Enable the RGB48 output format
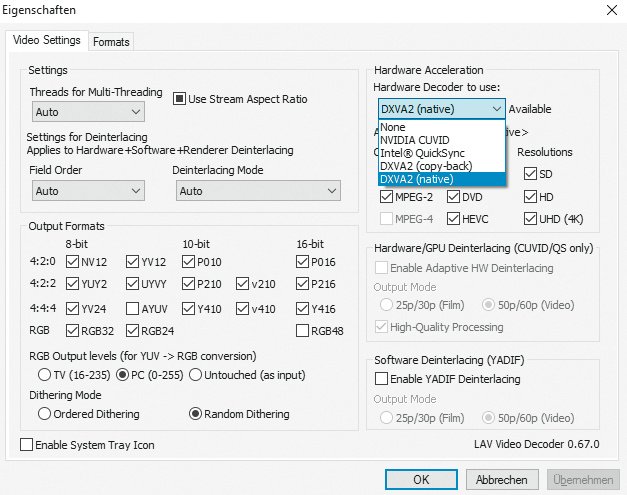The height and width of the screenshot is (495, 627). [303, 331]
